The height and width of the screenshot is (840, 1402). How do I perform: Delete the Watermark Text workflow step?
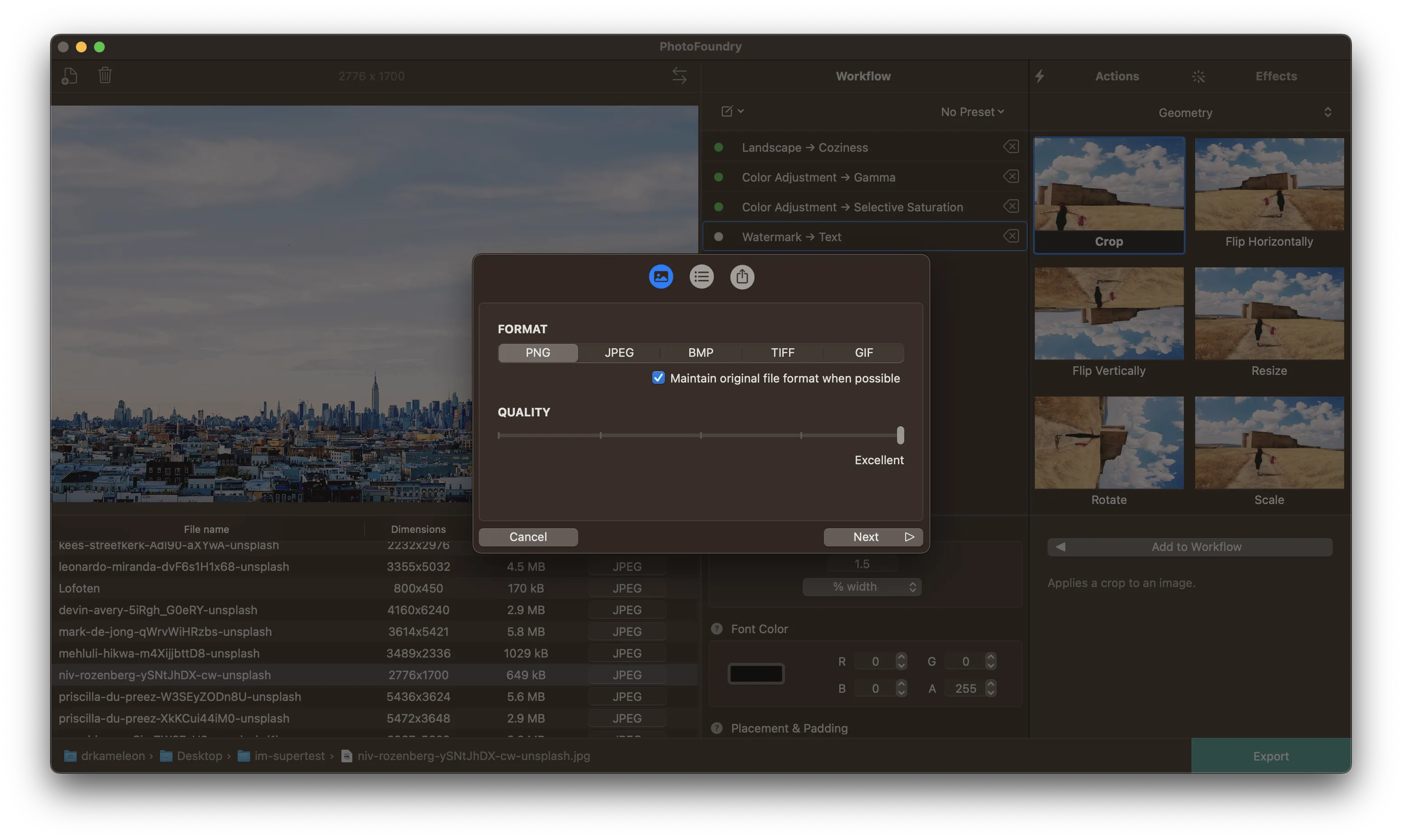pos(1011,237)
